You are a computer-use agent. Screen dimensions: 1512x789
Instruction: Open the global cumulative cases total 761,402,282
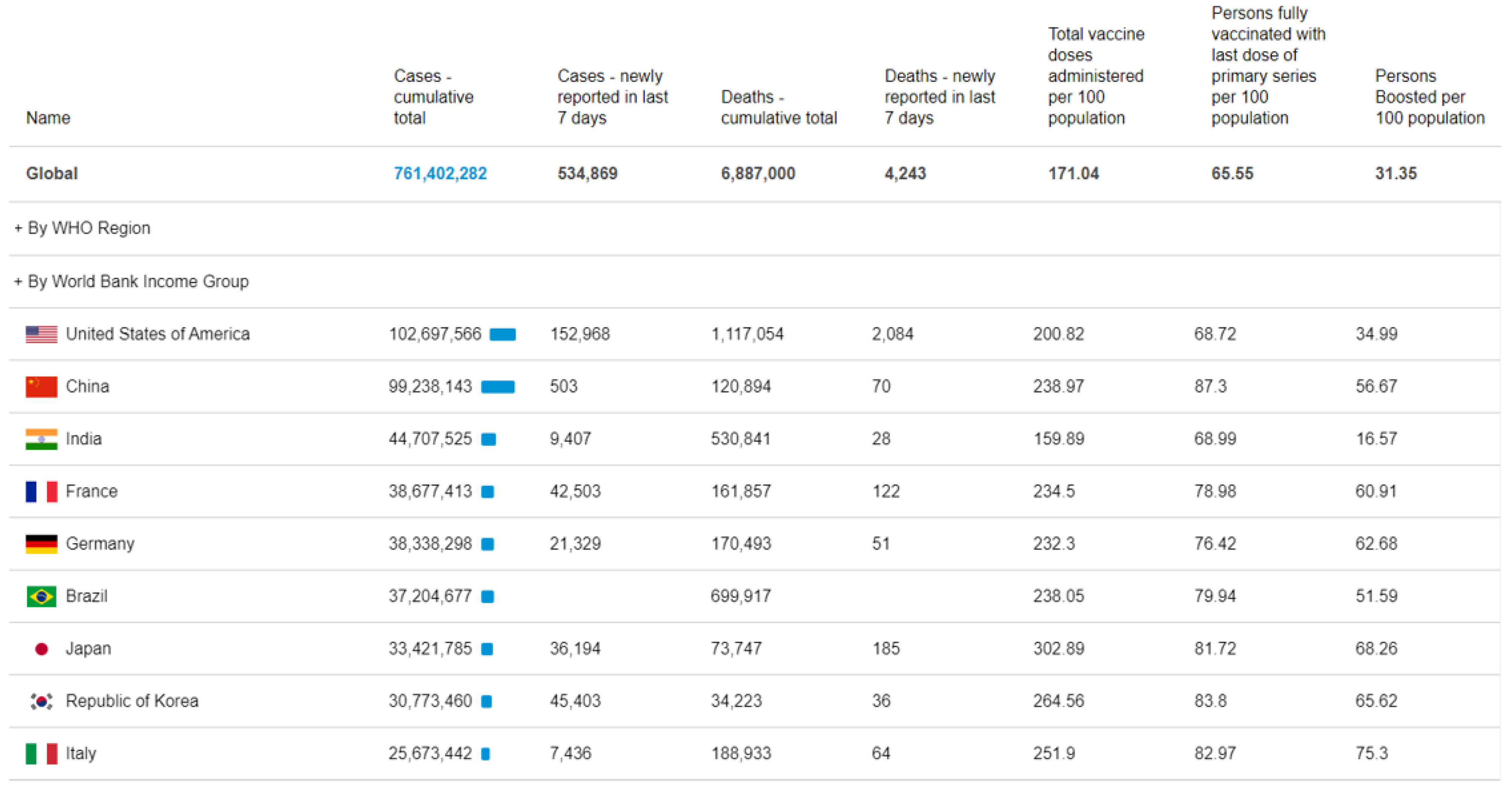coord(440,173)
